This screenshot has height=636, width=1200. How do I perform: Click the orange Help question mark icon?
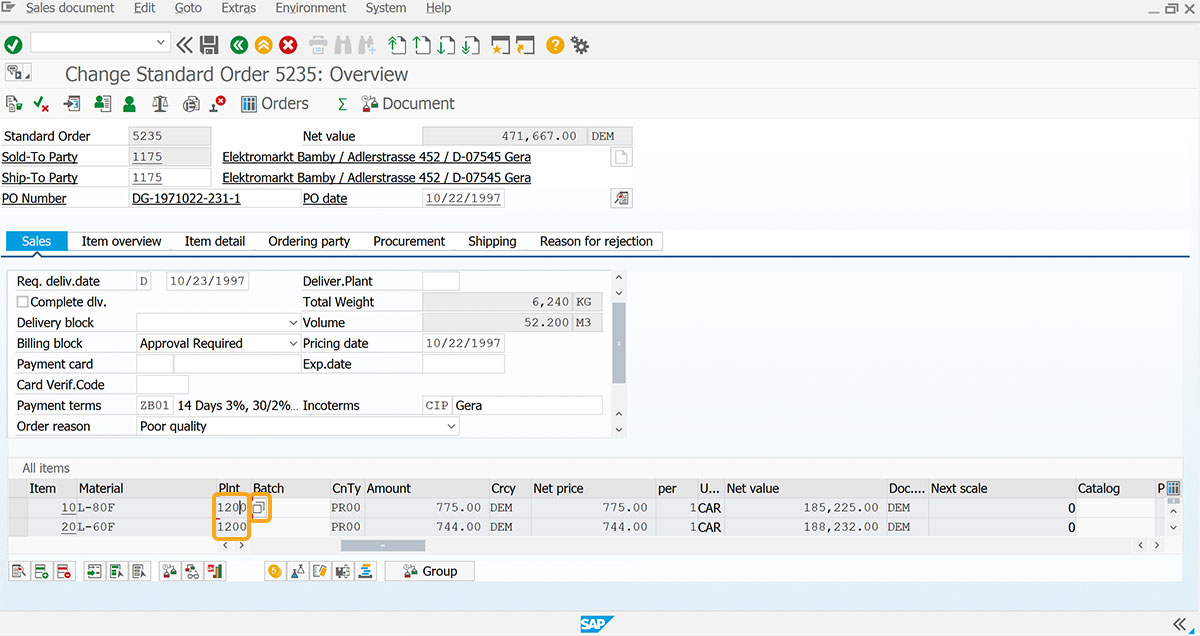[x=555, y=44]
